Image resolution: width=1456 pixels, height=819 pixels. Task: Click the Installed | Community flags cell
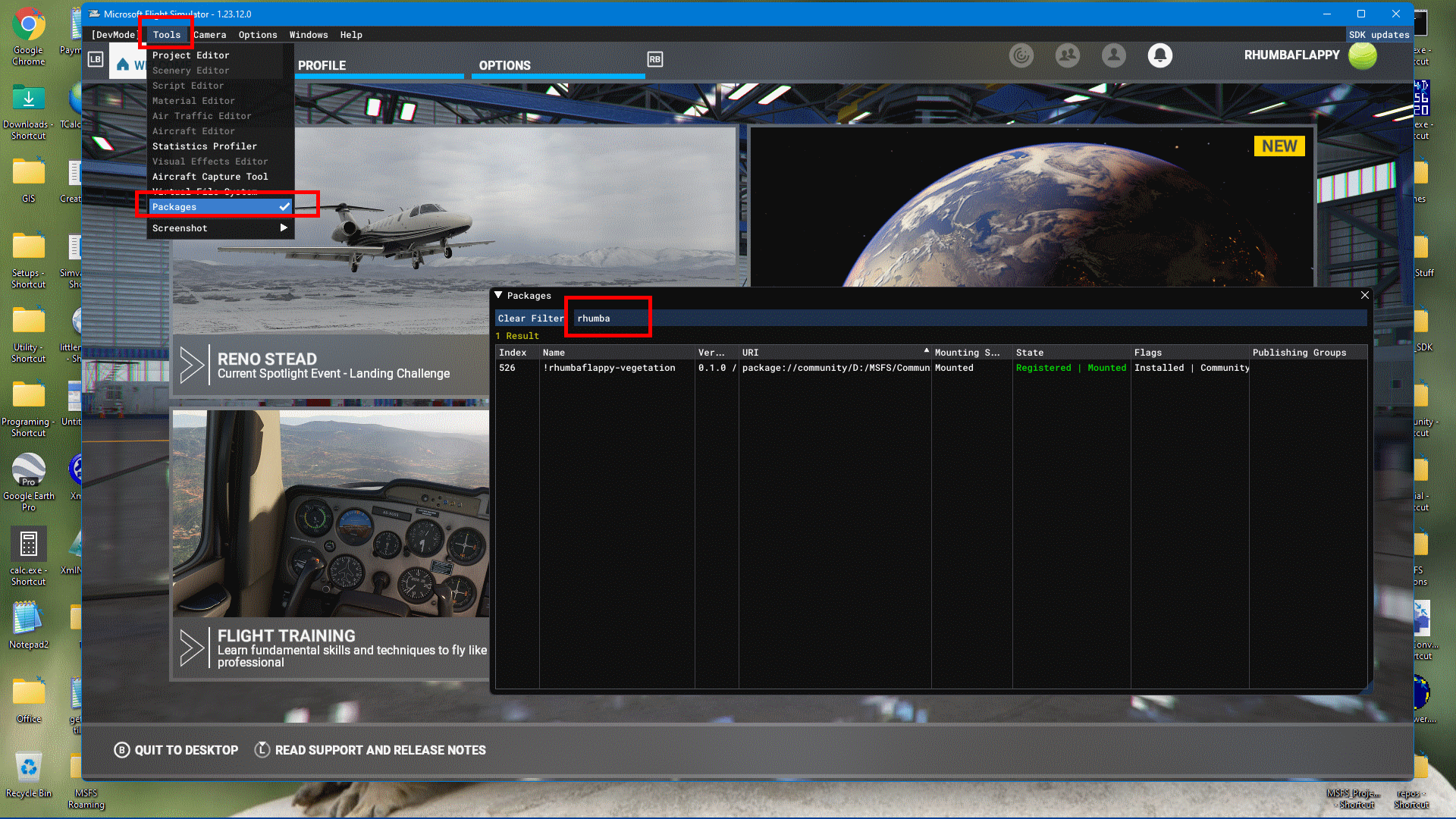tap(1191, 368)
